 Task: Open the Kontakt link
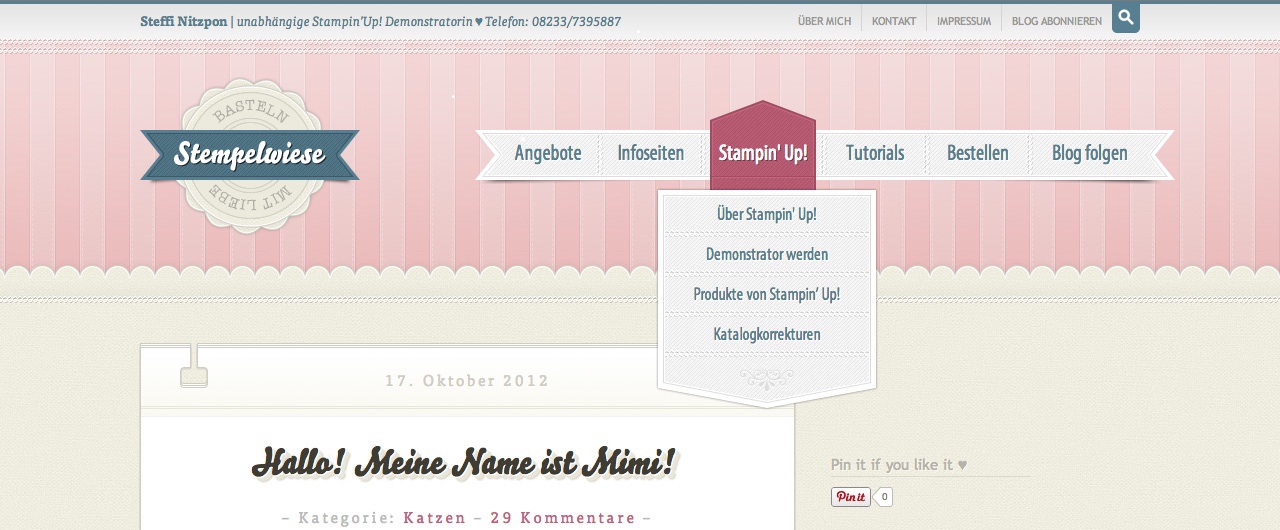894,21
